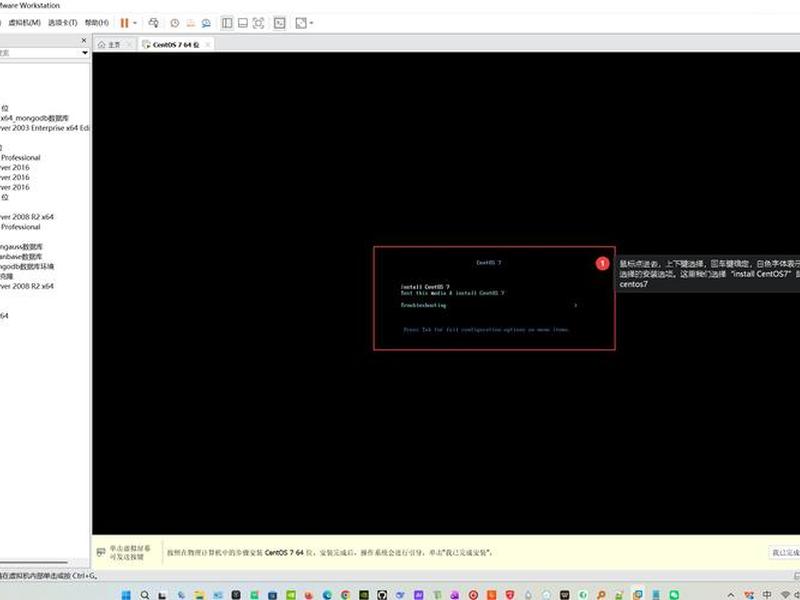Viewport: 800px width, 600px height.
Task: Expand the library search dropdown arrow
Action: (x=85, y=53)
